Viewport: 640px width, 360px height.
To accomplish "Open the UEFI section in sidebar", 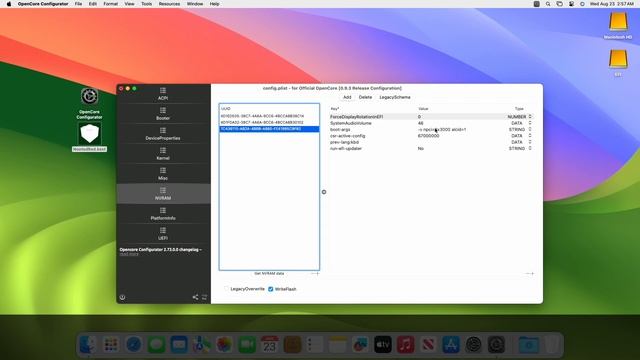I will 163,234.
